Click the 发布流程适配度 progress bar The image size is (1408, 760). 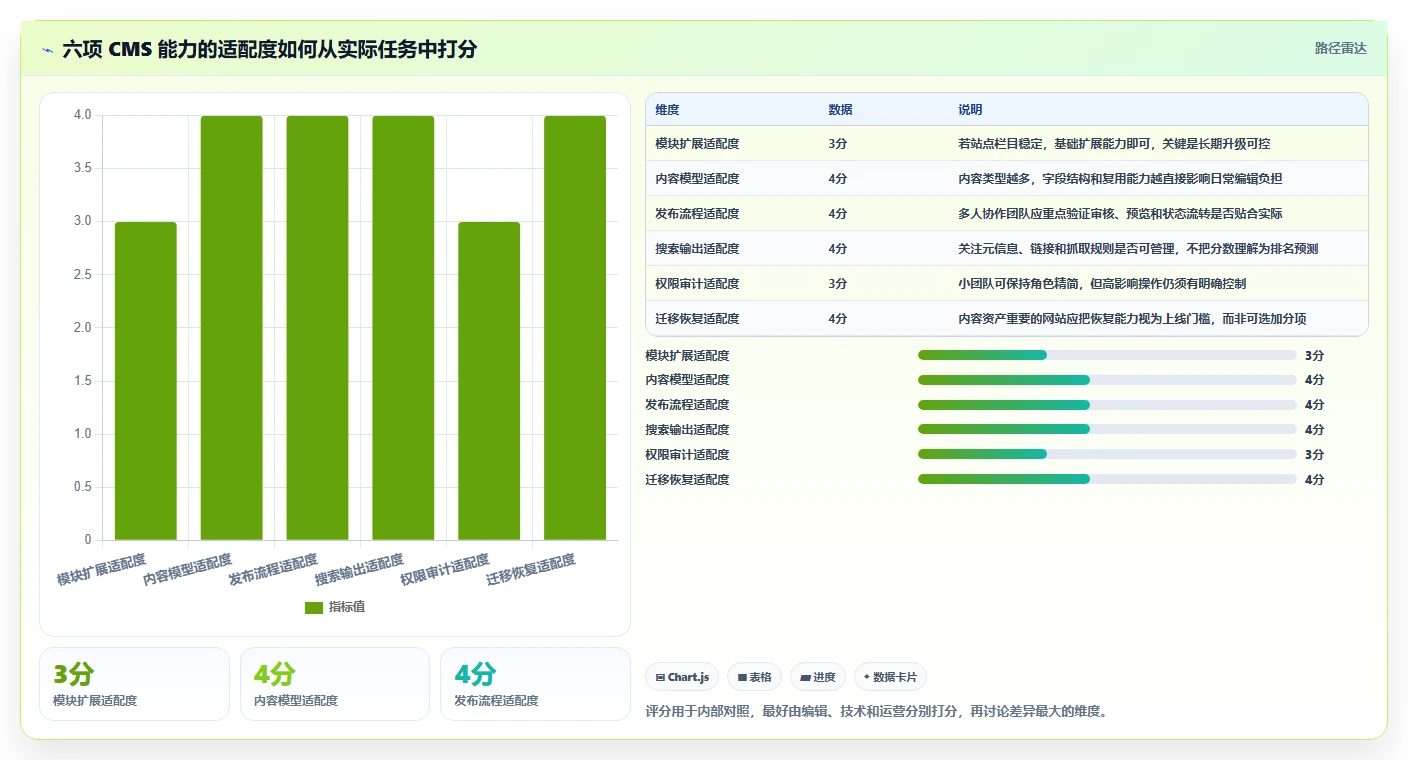point(1107,405)
